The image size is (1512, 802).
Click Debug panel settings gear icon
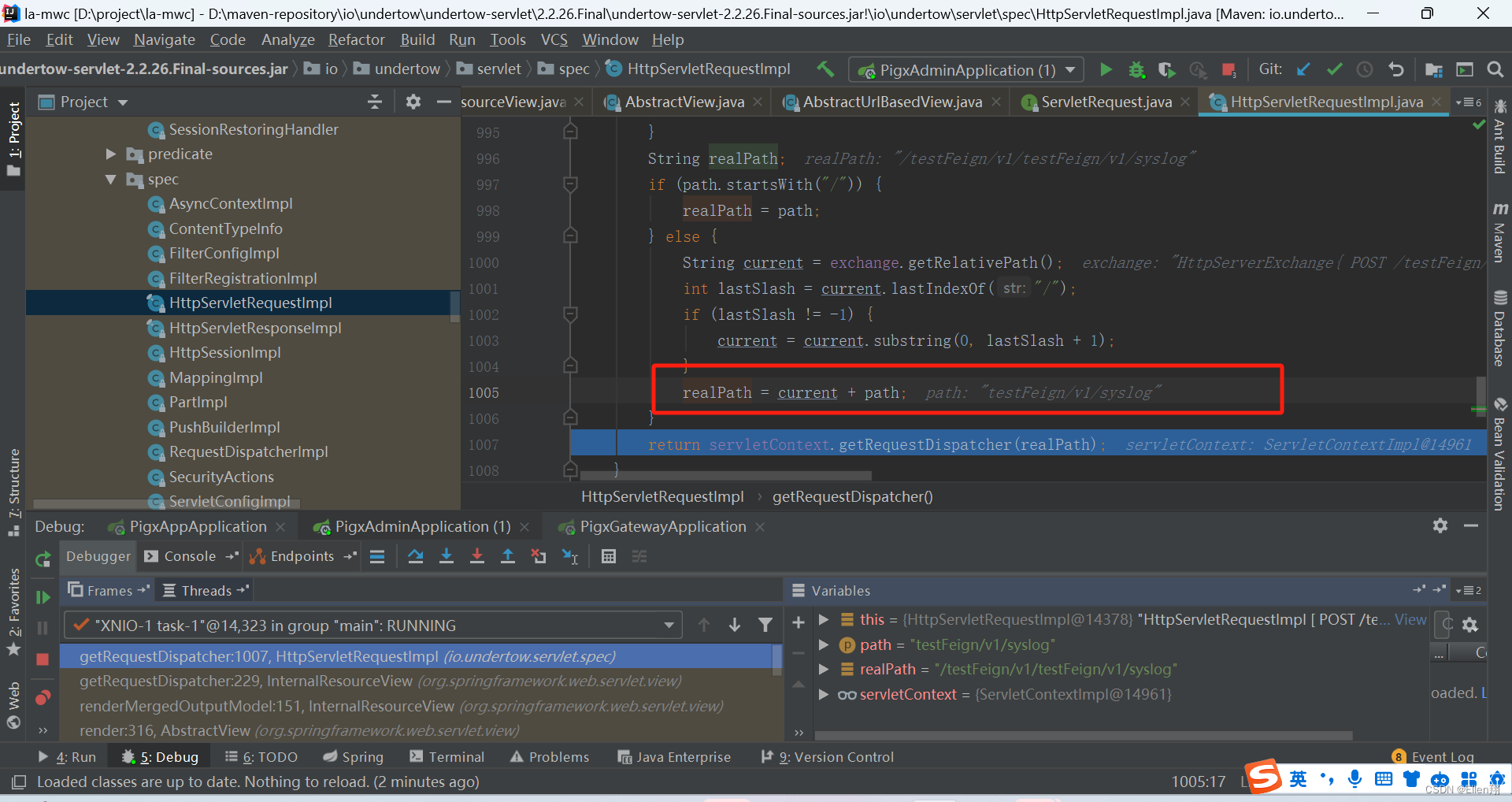click(x=1440, y=525)
